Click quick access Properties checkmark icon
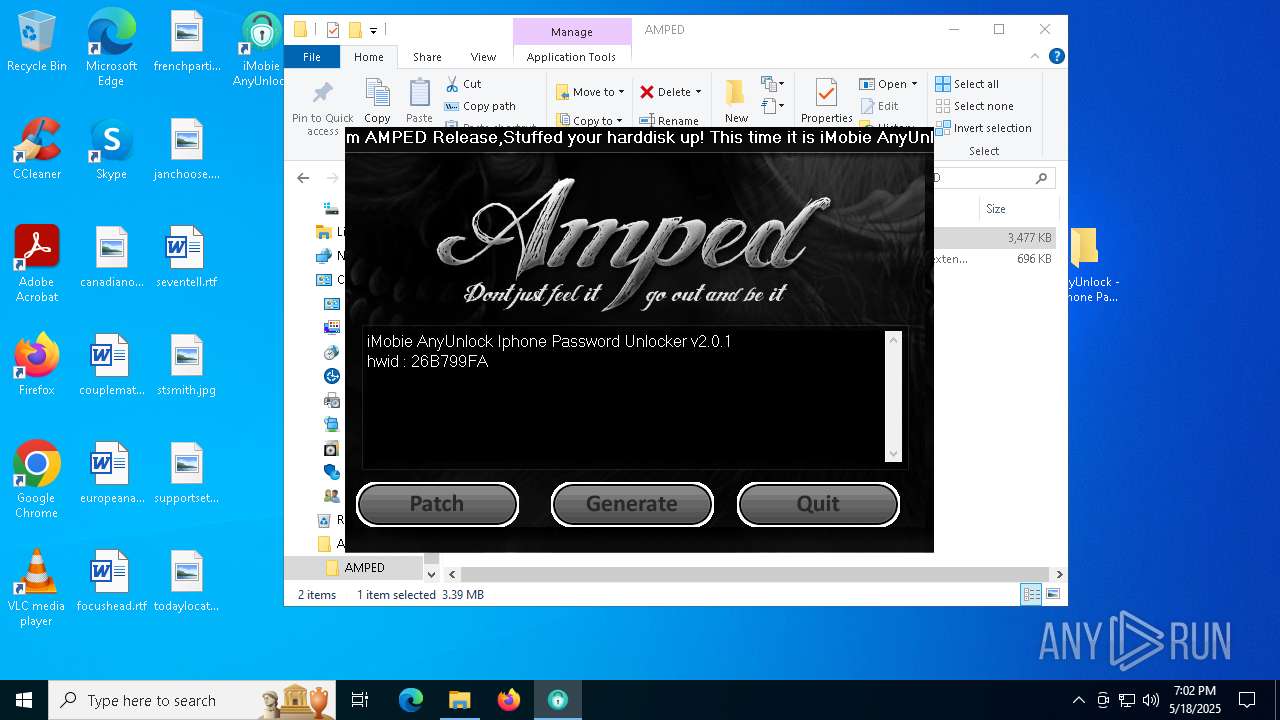The height and width of the screenshot is (720, 1280). coord(333,30)
